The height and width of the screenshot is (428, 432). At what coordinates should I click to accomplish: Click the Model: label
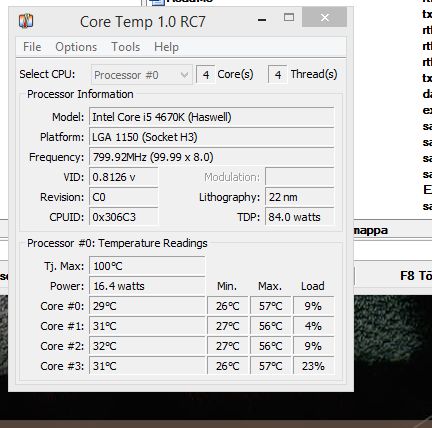68,117
